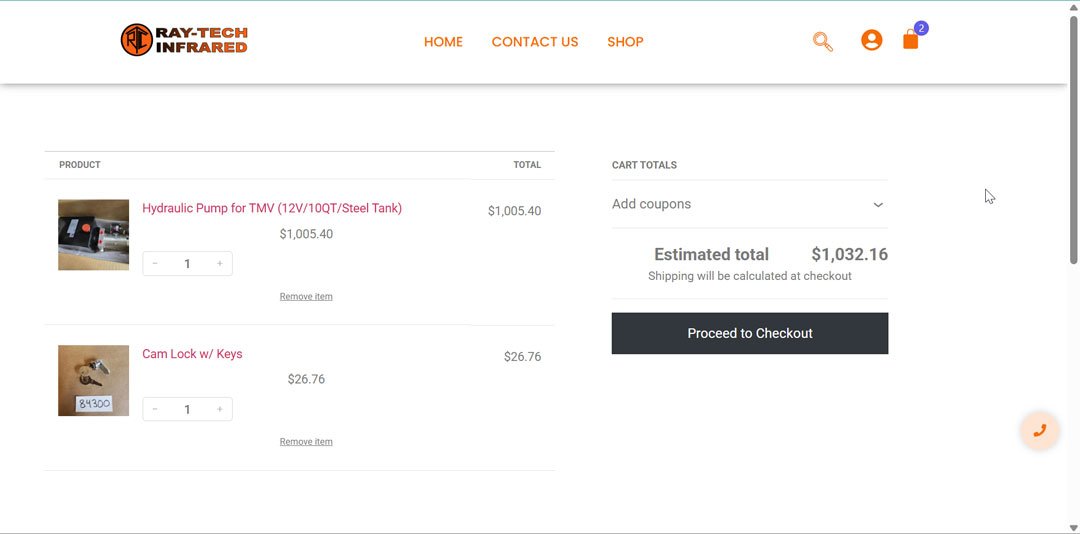The height and width of the screenshot is (534, 1080).
Task: Go to the Home menu item
Action: (443, 42)
